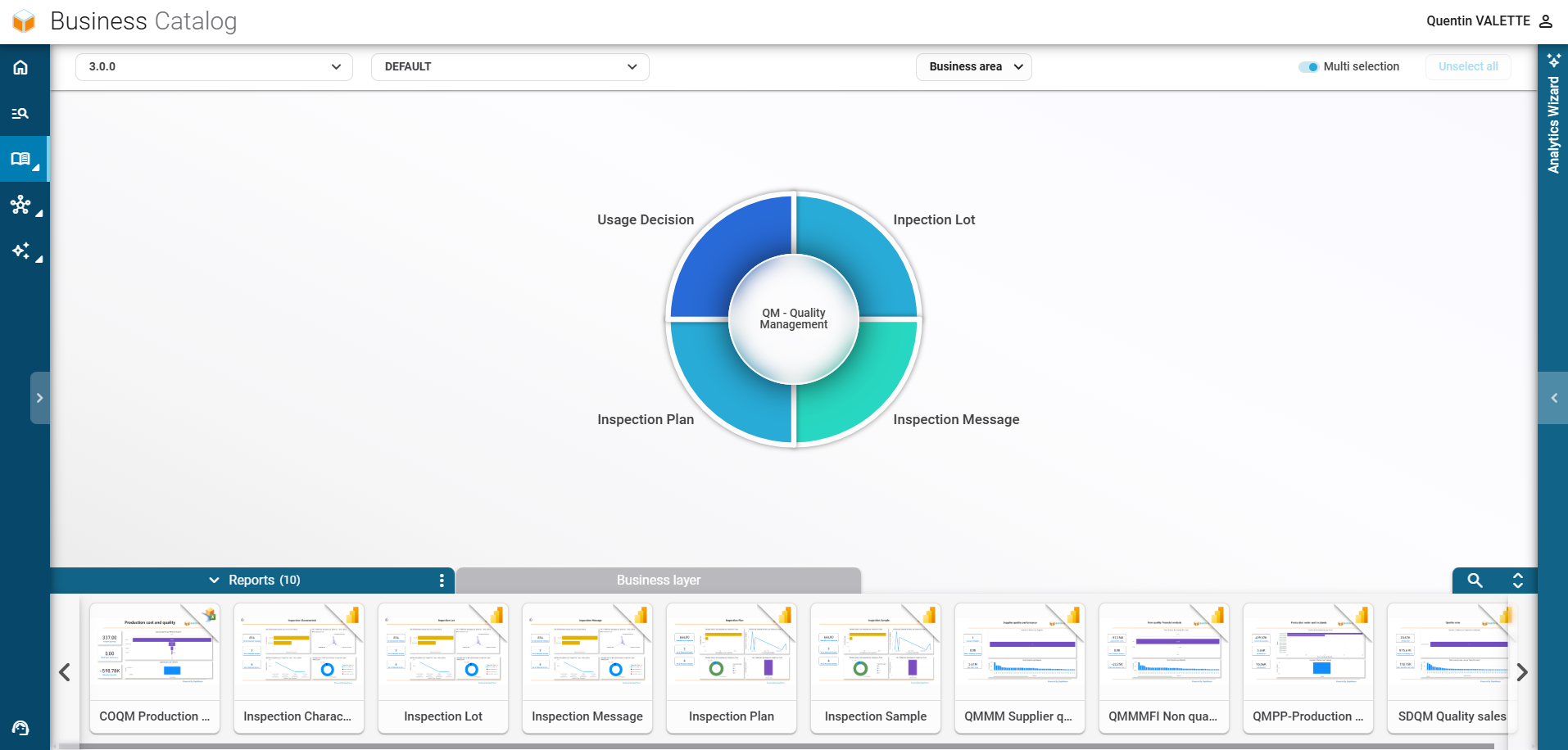Image resolution: width=1568 pixels, height=750 pixels.
Task: Click the Unselect all button
Action: click(1468, 67)
